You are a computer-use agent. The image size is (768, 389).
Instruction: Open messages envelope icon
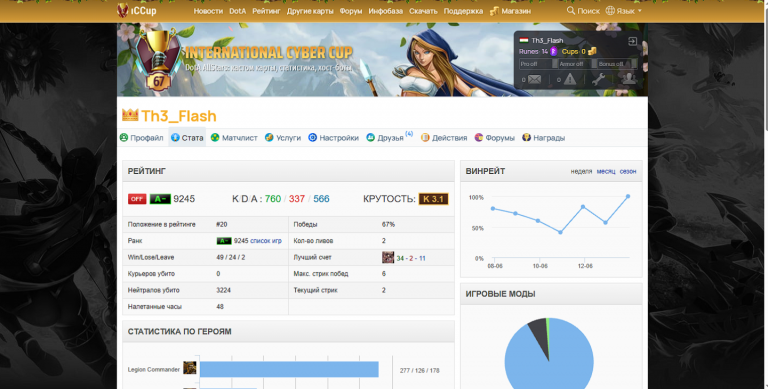(x=534, y=79)
